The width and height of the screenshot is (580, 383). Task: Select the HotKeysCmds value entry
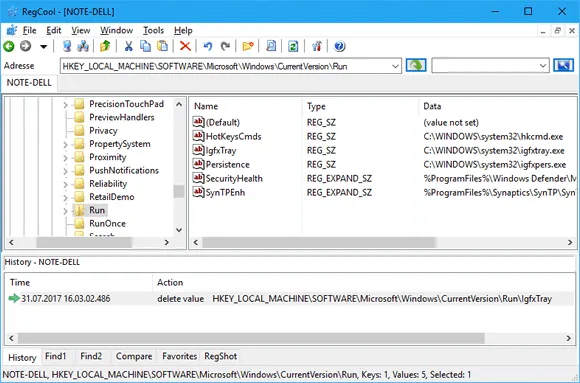(x=233, y=136)
